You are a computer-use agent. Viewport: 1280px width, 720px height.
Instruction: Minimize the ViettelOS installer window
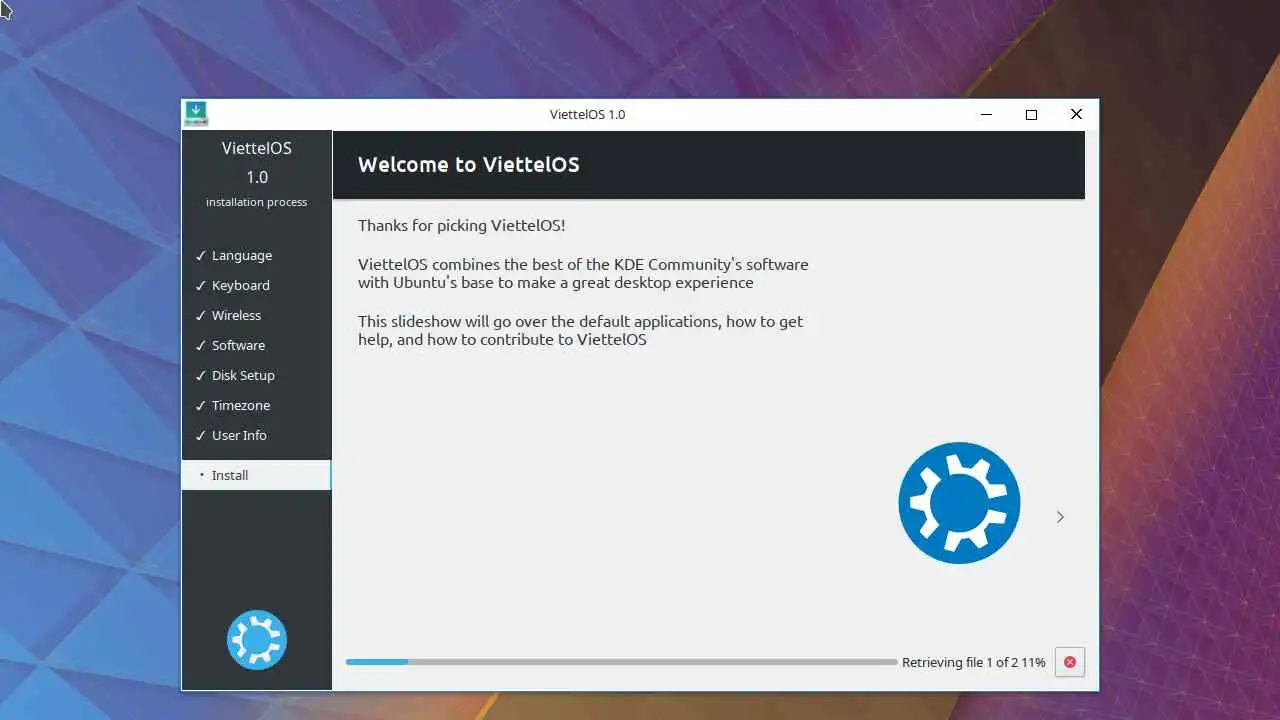[987, 114]
